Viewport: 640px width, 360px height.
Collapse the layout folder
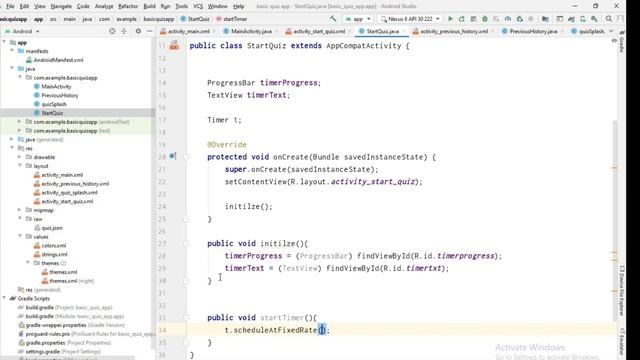pyautogui.click(x=20, y=166)
